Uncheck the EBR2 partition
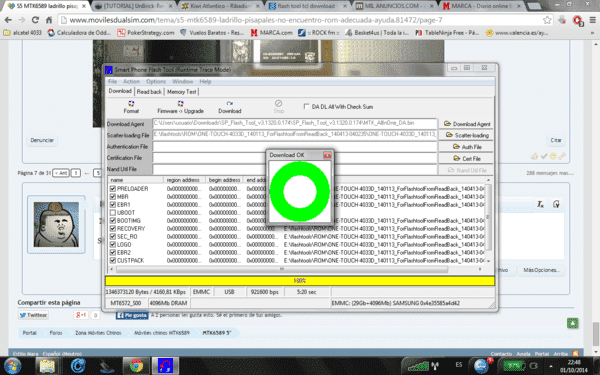 (112, 253)
